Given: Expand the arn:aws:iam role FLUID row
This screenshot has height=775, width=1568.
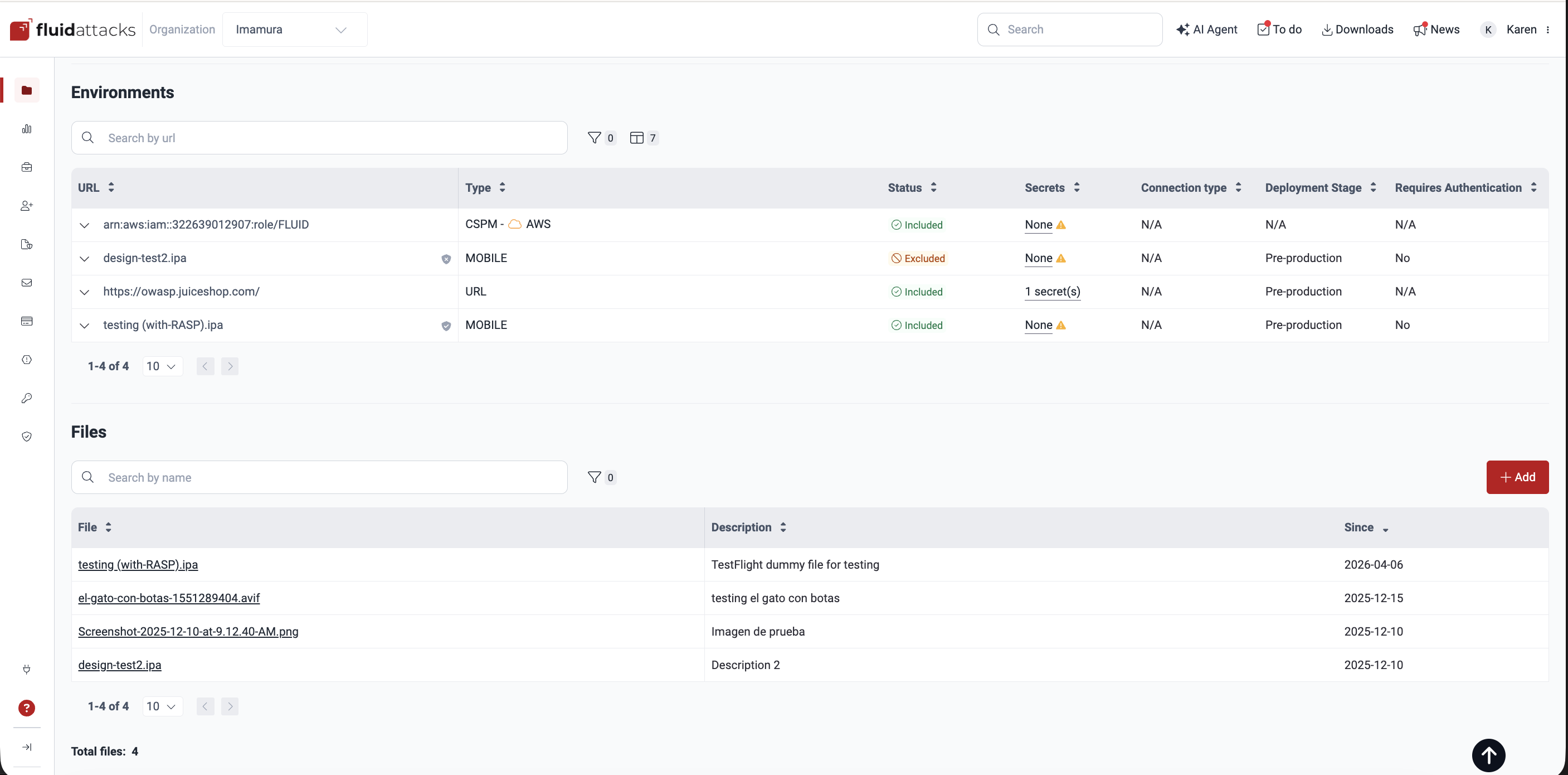Looking at the screenshot, I should click(84, 225).
